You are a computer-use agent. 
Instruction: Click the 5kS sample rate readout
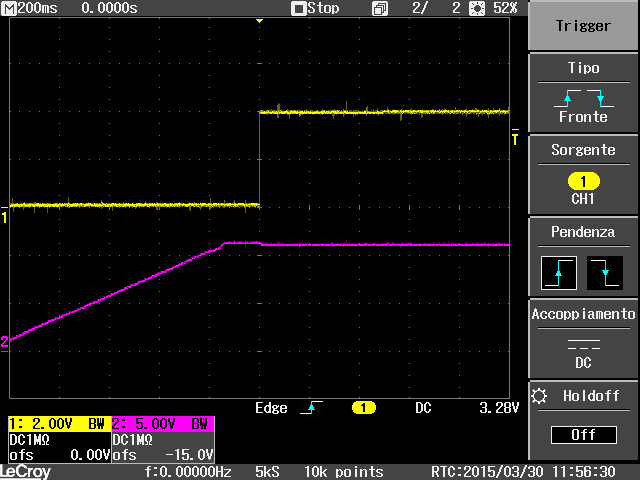pyautogui.click(x=267, y=472)
